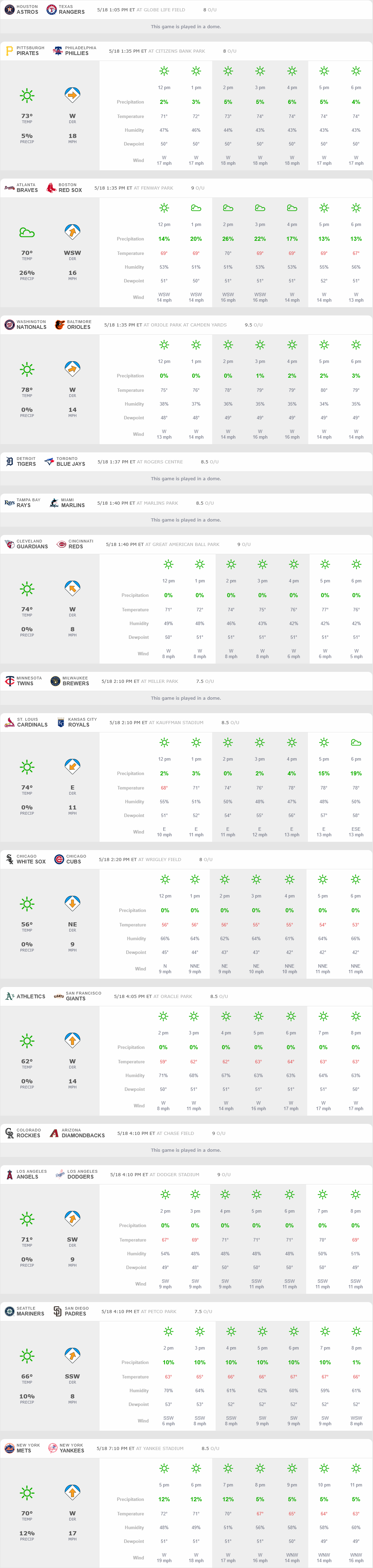373x1568 pixels.
Task: Open the Los Angeles Dodgers logo
Action: (x=60, y=1175)
